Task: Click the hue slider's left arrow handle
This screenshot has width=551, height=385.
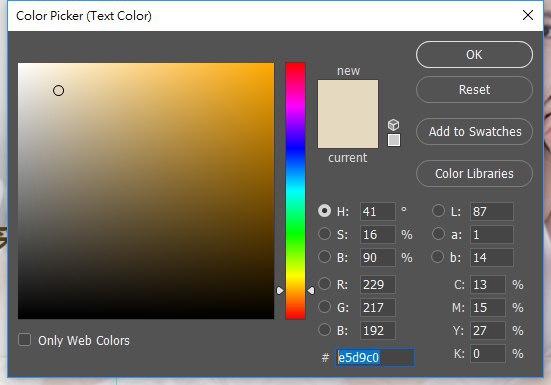Action: [280, 291]
